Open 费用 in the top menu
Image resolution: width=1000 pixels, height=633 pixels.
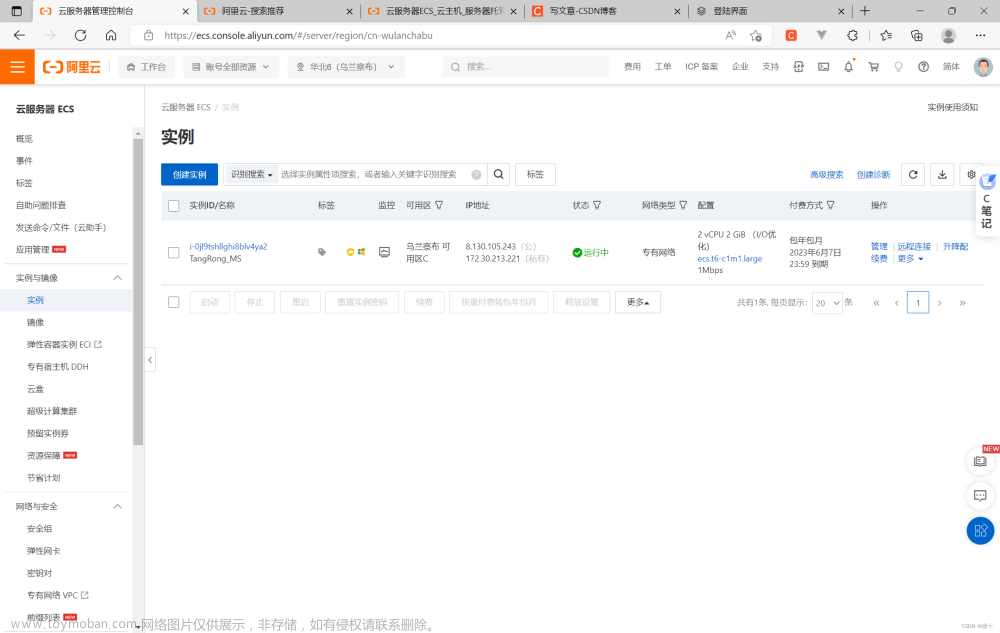pyautogui.click(x=632, y=67)
